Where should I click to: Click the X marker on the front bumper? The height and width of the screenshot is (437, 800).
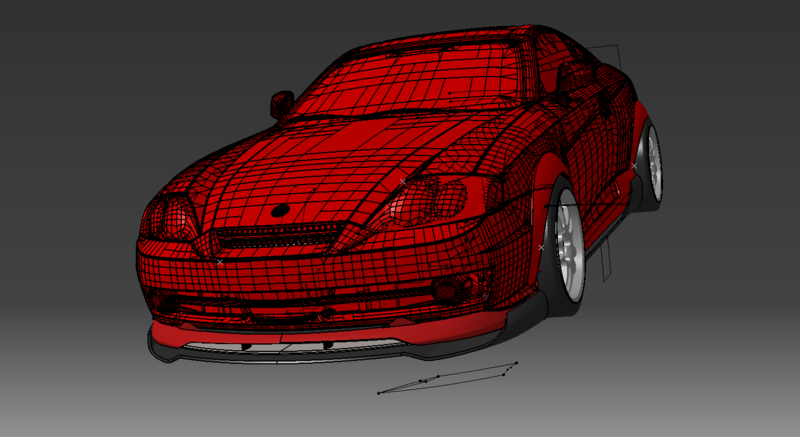pos(220,262)
